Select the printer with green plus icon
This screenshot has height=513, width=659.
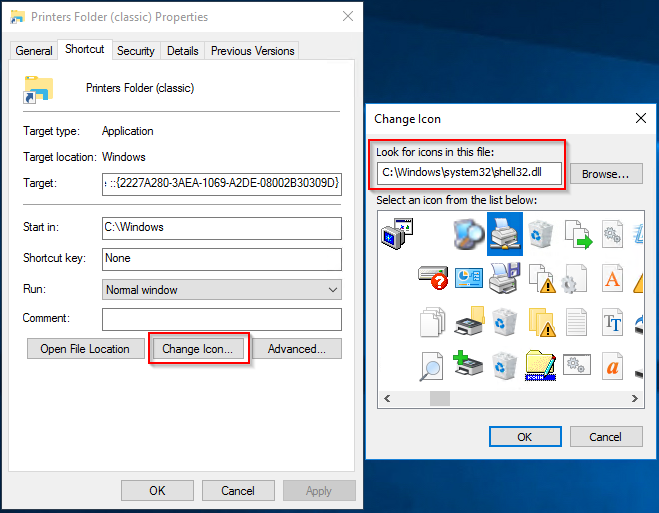pyautogui.click(x=468, y=364)
